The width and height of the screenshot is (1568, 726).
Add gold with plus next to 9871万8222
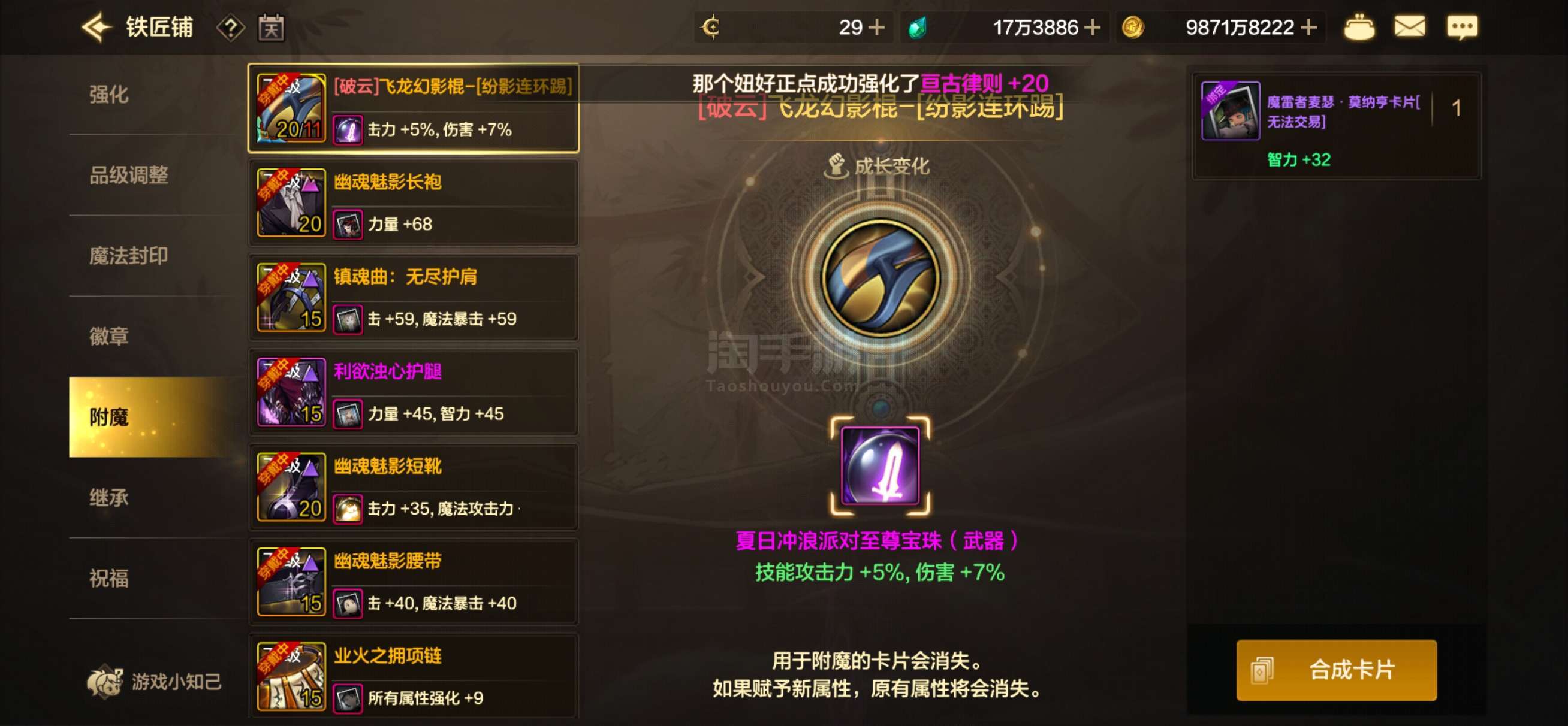1308,28
